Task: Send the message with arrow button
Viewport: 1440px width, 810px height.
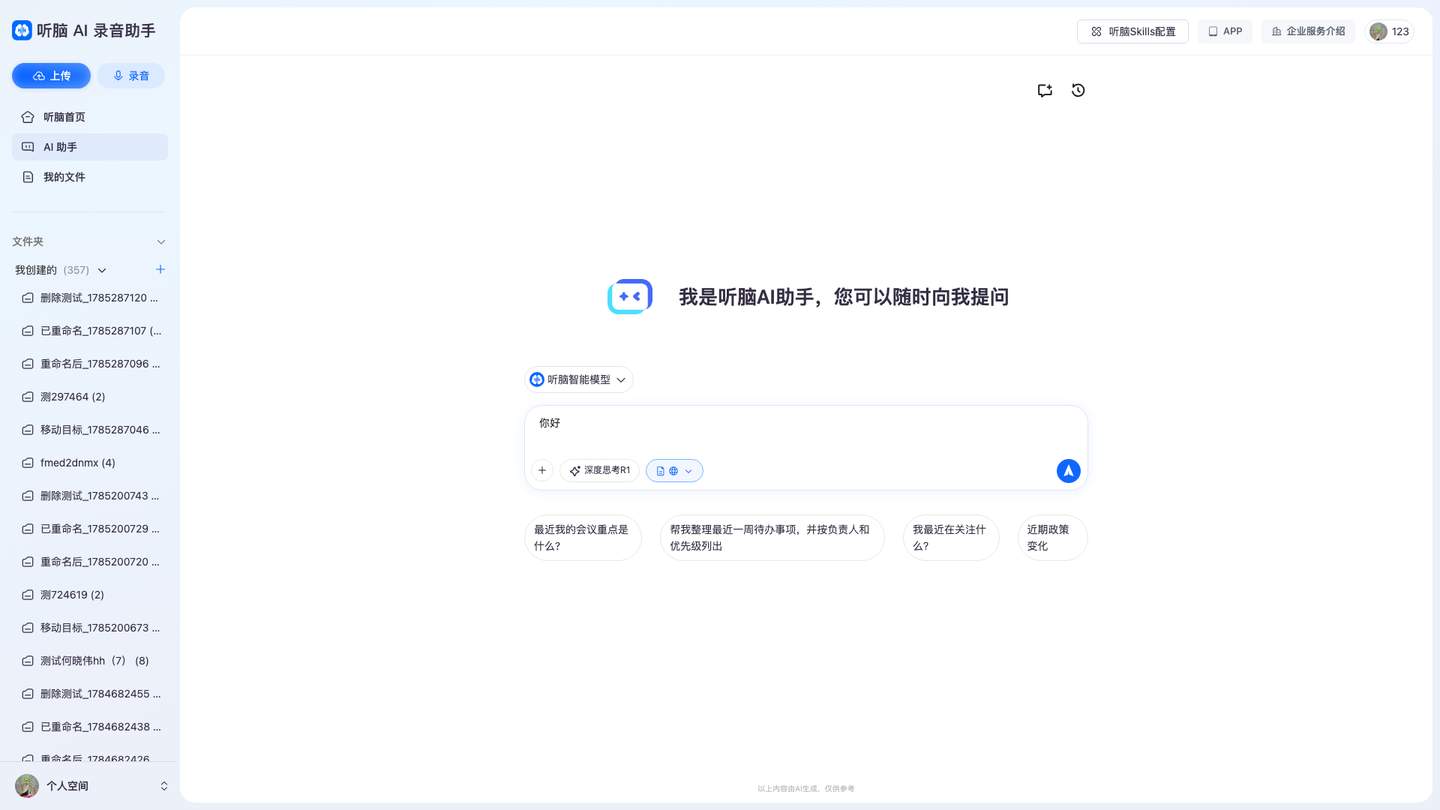Action: [1068, 470]
